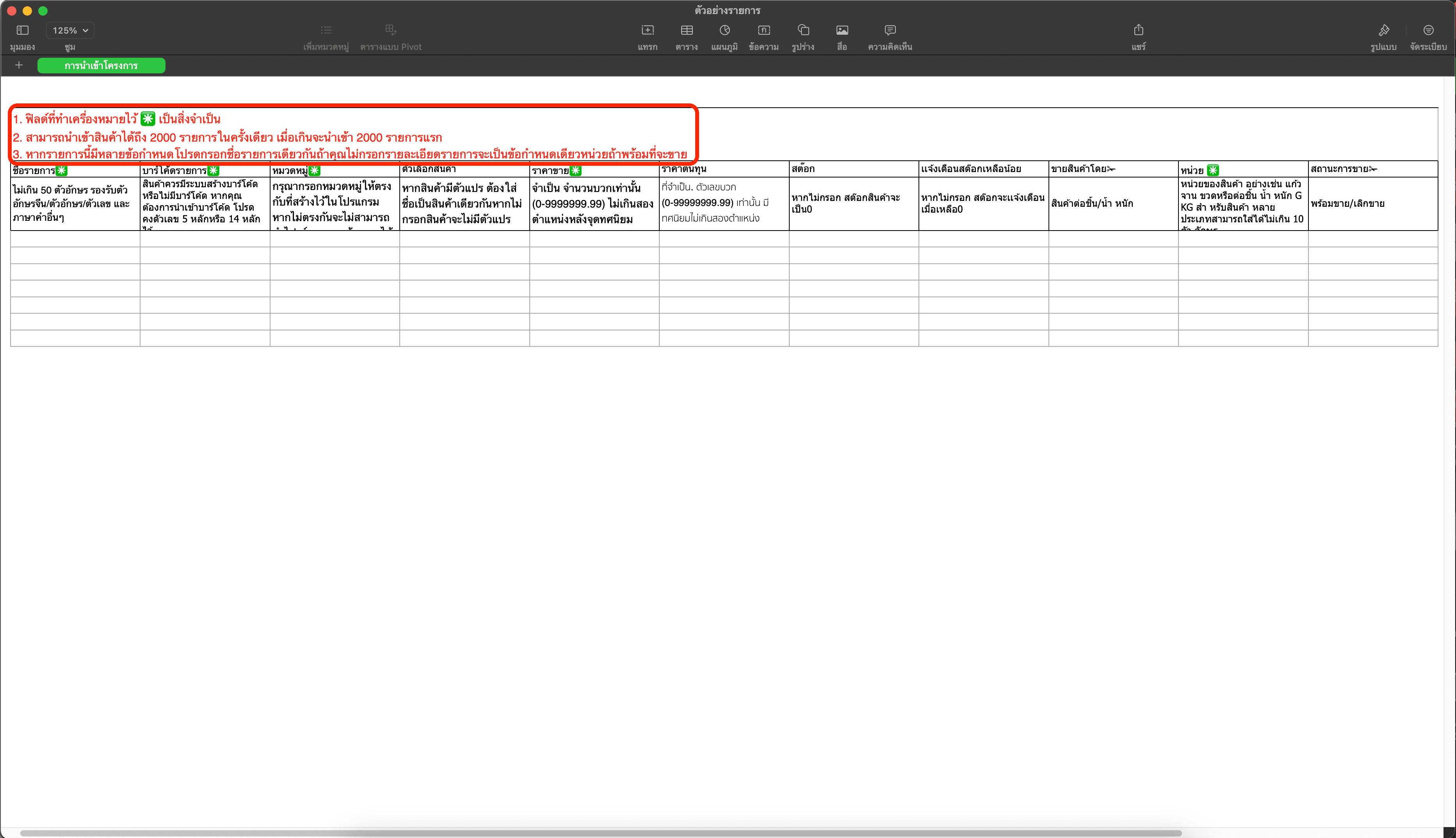This screenshot has height=838, width=1456.
Task: Open the View (มุมมอง) sidebar menu
Action: 23,30
